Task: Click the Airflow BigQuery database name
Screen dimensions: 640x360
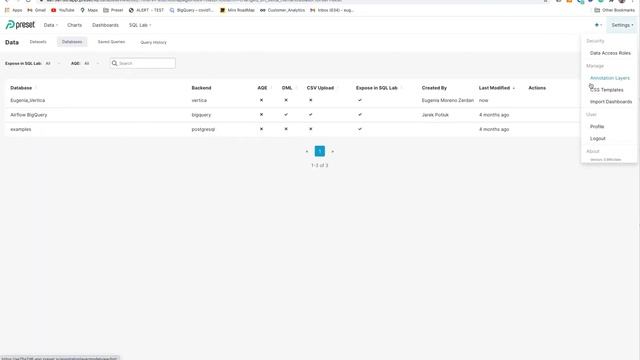Action: pyautogui.click(x=29, y=115)
